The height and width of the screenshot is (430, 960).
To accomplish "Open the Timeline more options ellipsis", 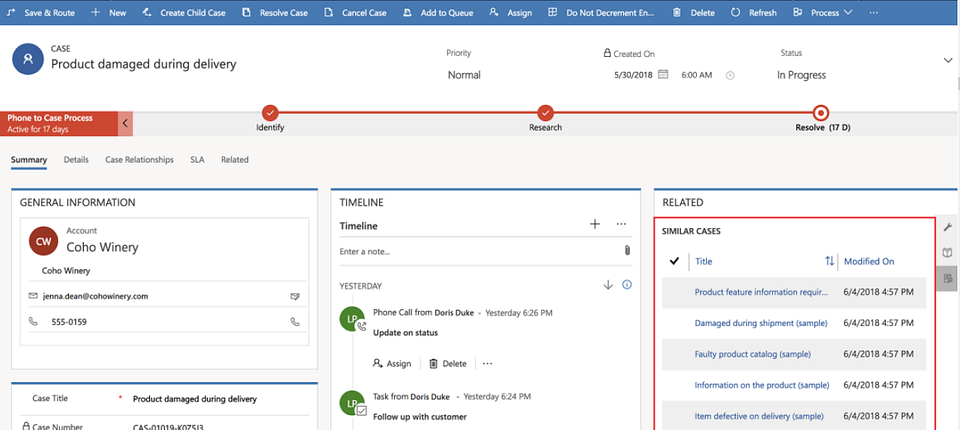I will (621, 224).
